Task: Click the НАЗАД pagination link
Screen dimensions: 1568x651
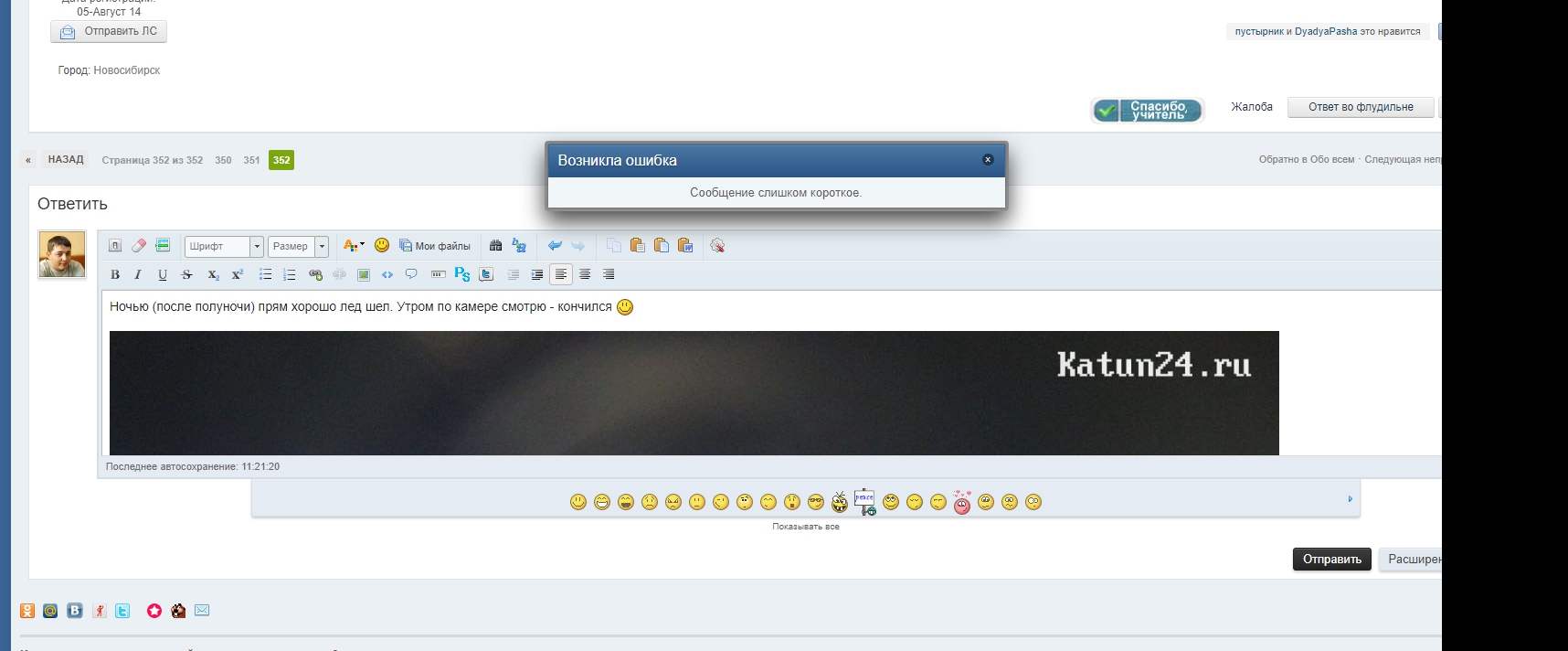Action: click(x=66, y=160)
